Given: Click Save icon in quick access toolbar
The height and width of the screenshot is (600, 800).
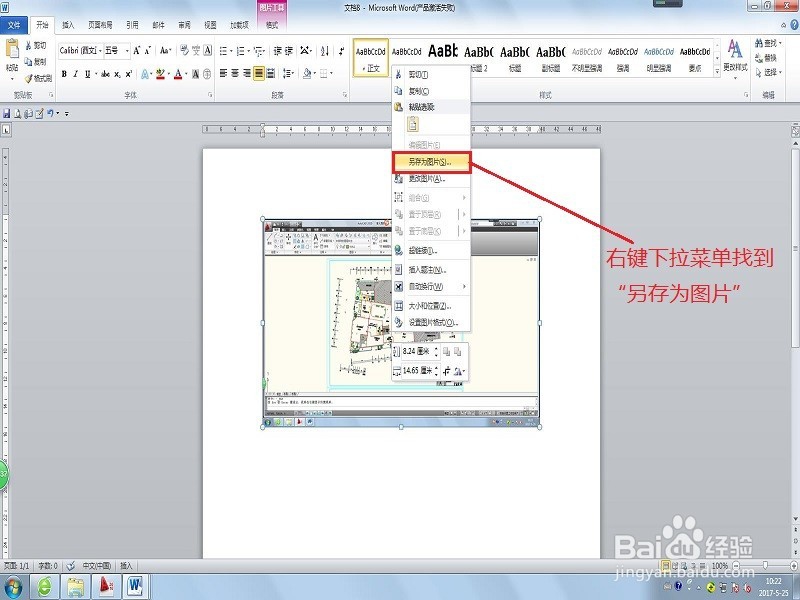Looking at the screenshot, I should pyautogui.click(x=7, y=113).
